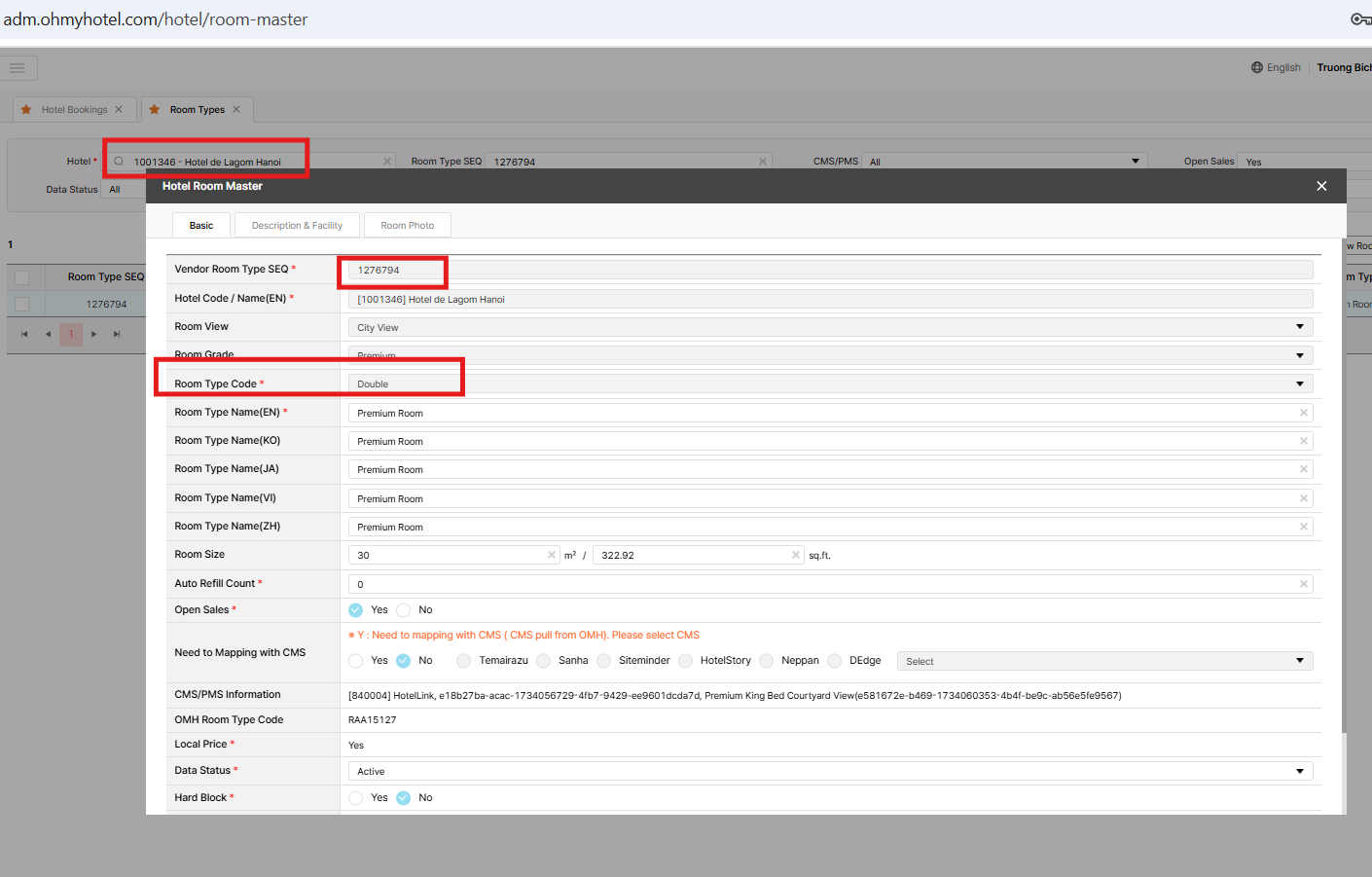Open the Data Status Active dropdown
Image resolution: width=1372 pixels, height=877 pixels.
[x=1299, y=771]
